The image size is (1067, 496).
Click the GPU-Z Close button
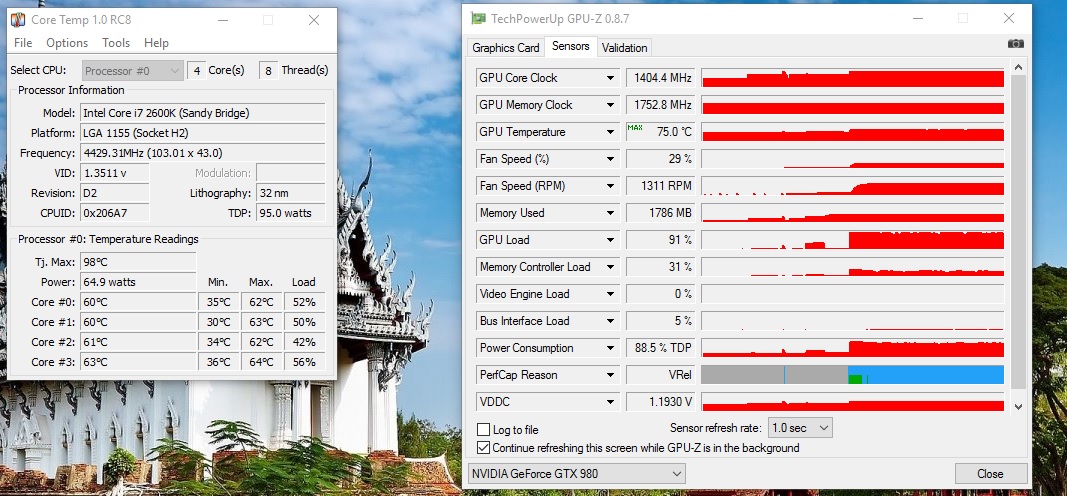[990, 474]
